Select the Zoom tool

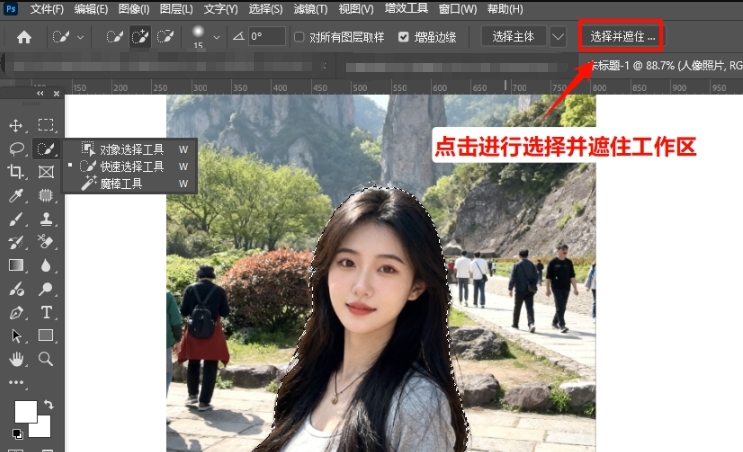point(45,359)
